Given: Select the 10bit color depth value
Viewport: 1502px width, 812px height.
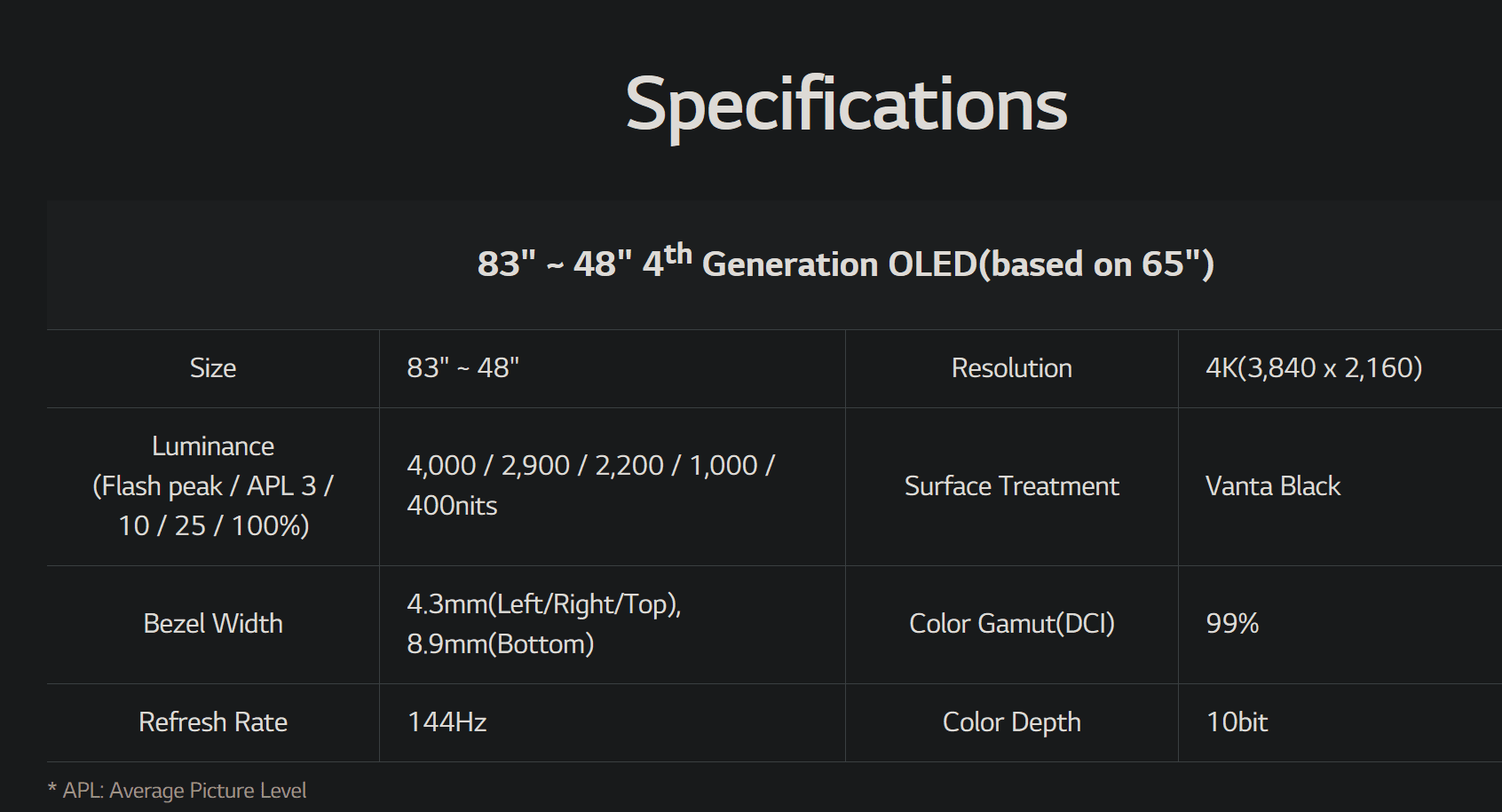Looking at the screenshot, I should tap(1237, 722).
